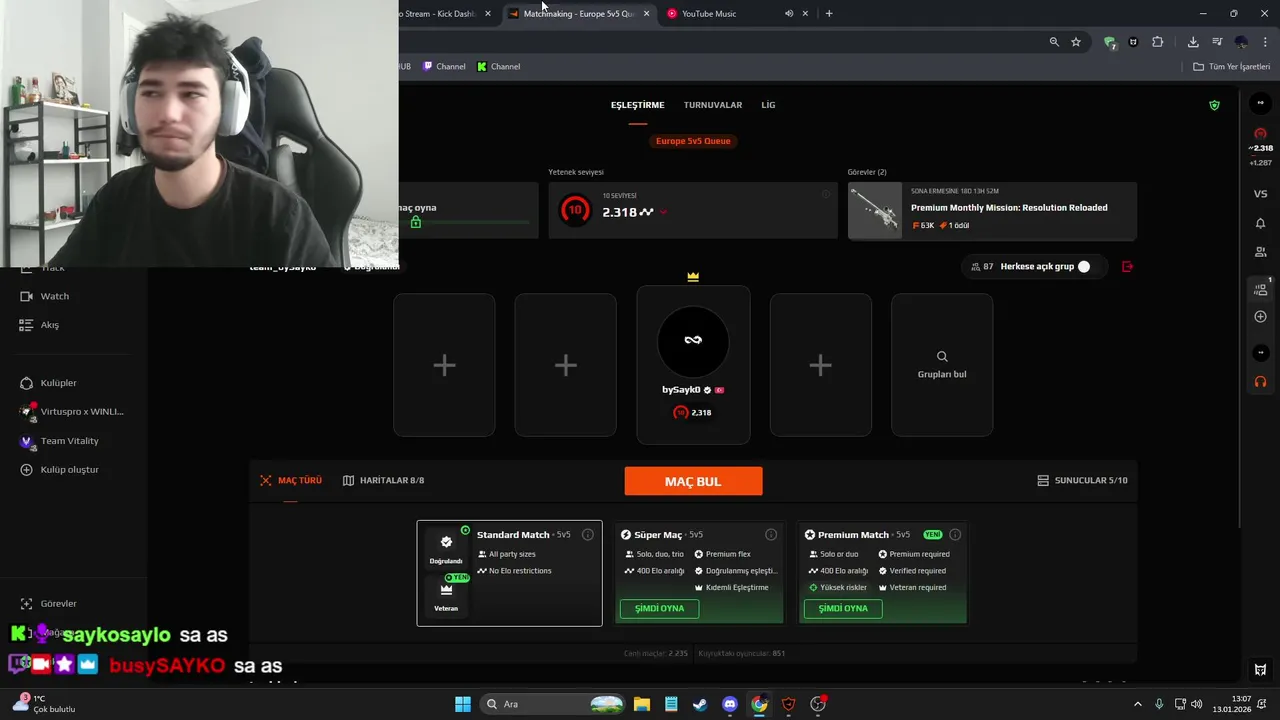This screenshot has height=720, width=1280.
Task: Click Grupları bul search card
Action: click(942, 365)
